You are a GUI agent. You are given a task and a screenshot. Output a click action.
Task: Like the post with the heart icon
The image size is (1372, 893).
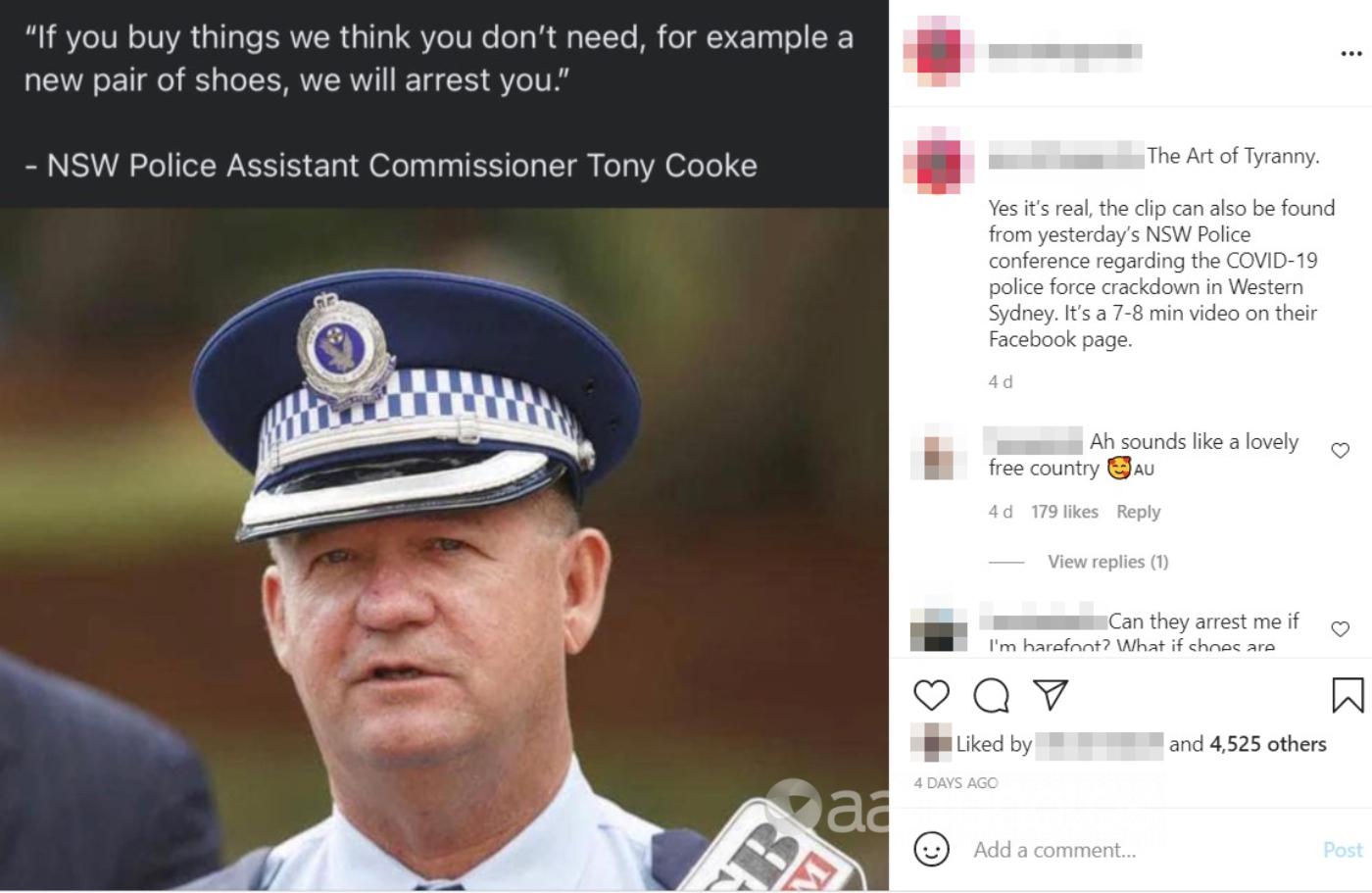[x=931, y=695]
